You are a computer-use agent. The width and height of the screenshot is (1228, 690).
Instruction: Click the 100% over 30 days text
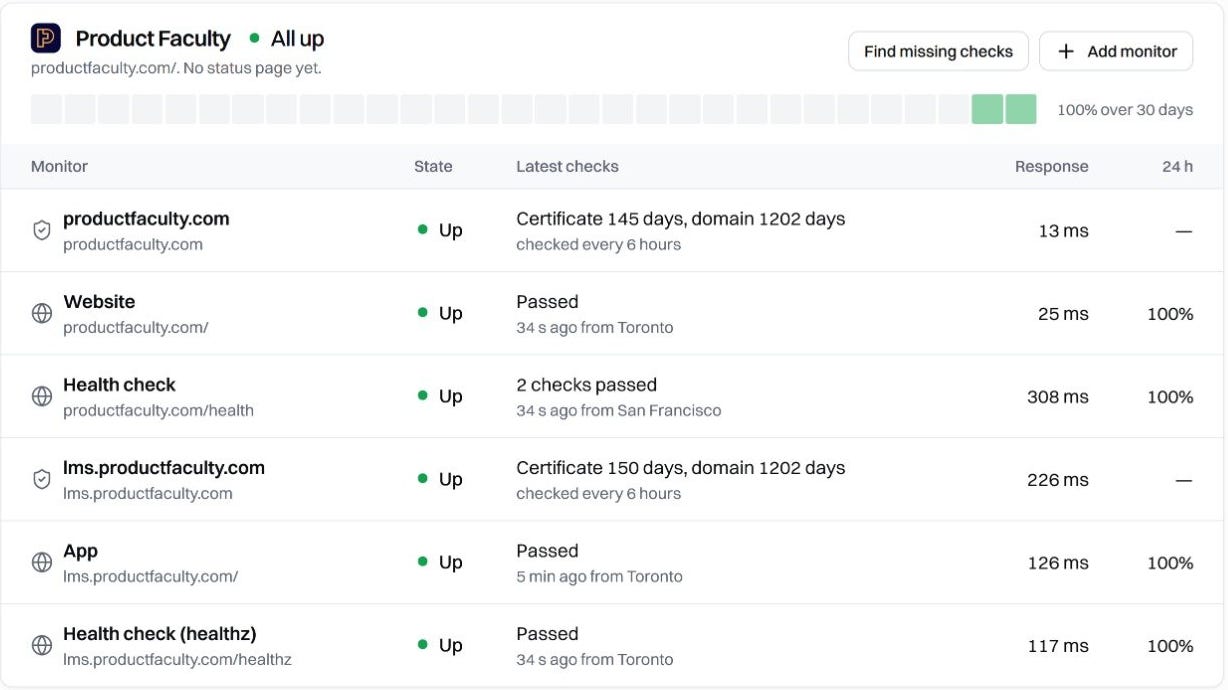point(1125,110)
